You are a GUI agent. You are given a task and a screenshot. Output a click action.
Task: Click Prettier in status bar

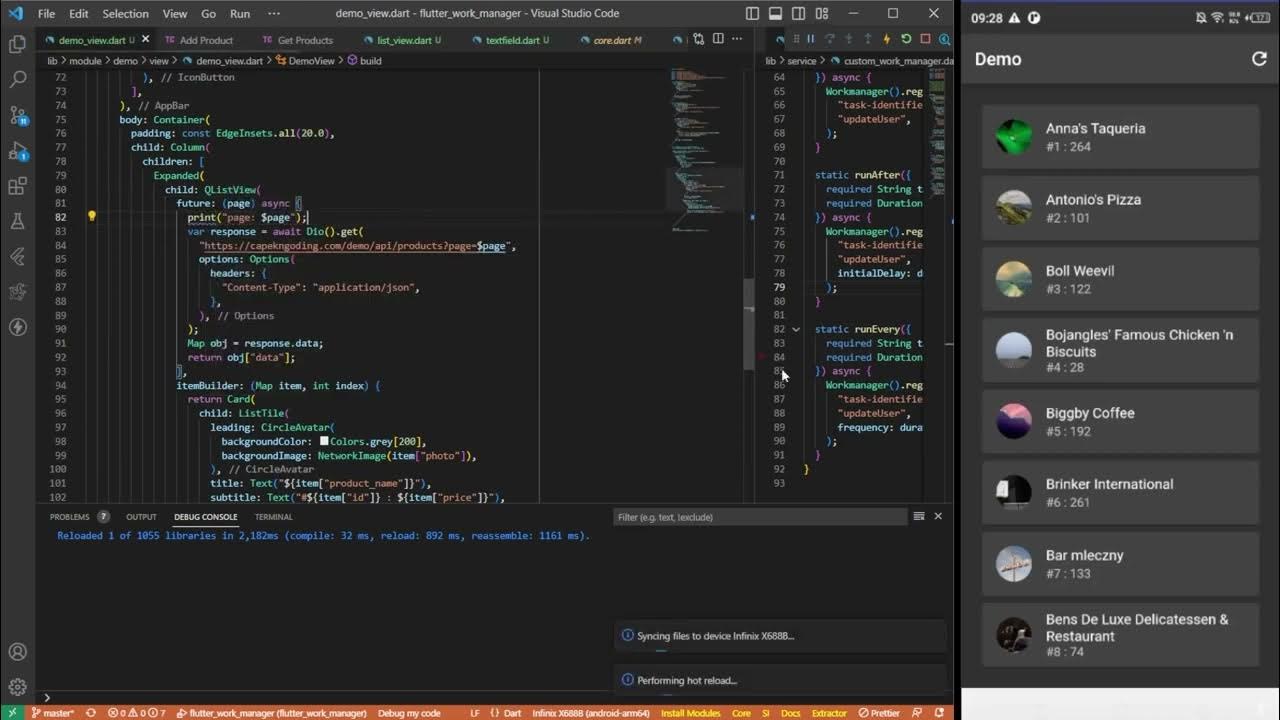coord(877,713)
